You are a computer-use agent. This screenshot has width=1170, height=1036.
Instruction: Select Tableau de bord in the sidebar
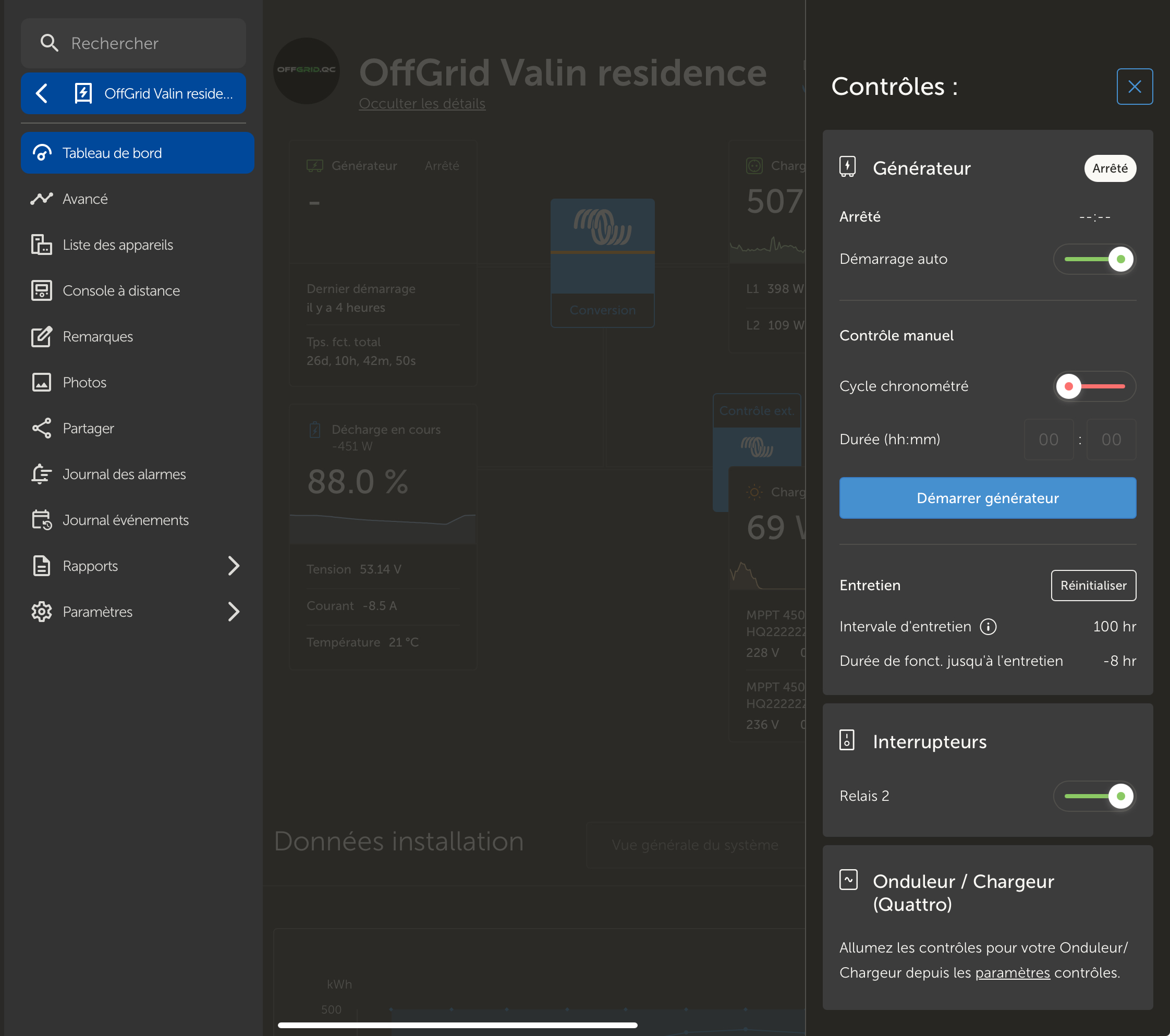tap(112, 153)
